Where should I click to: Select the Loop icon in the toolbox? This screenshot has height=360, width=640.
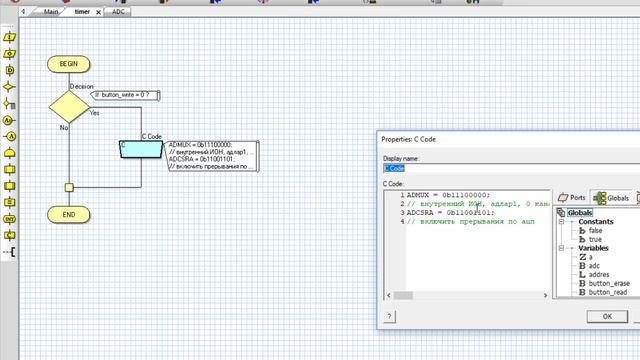[9, 153]
